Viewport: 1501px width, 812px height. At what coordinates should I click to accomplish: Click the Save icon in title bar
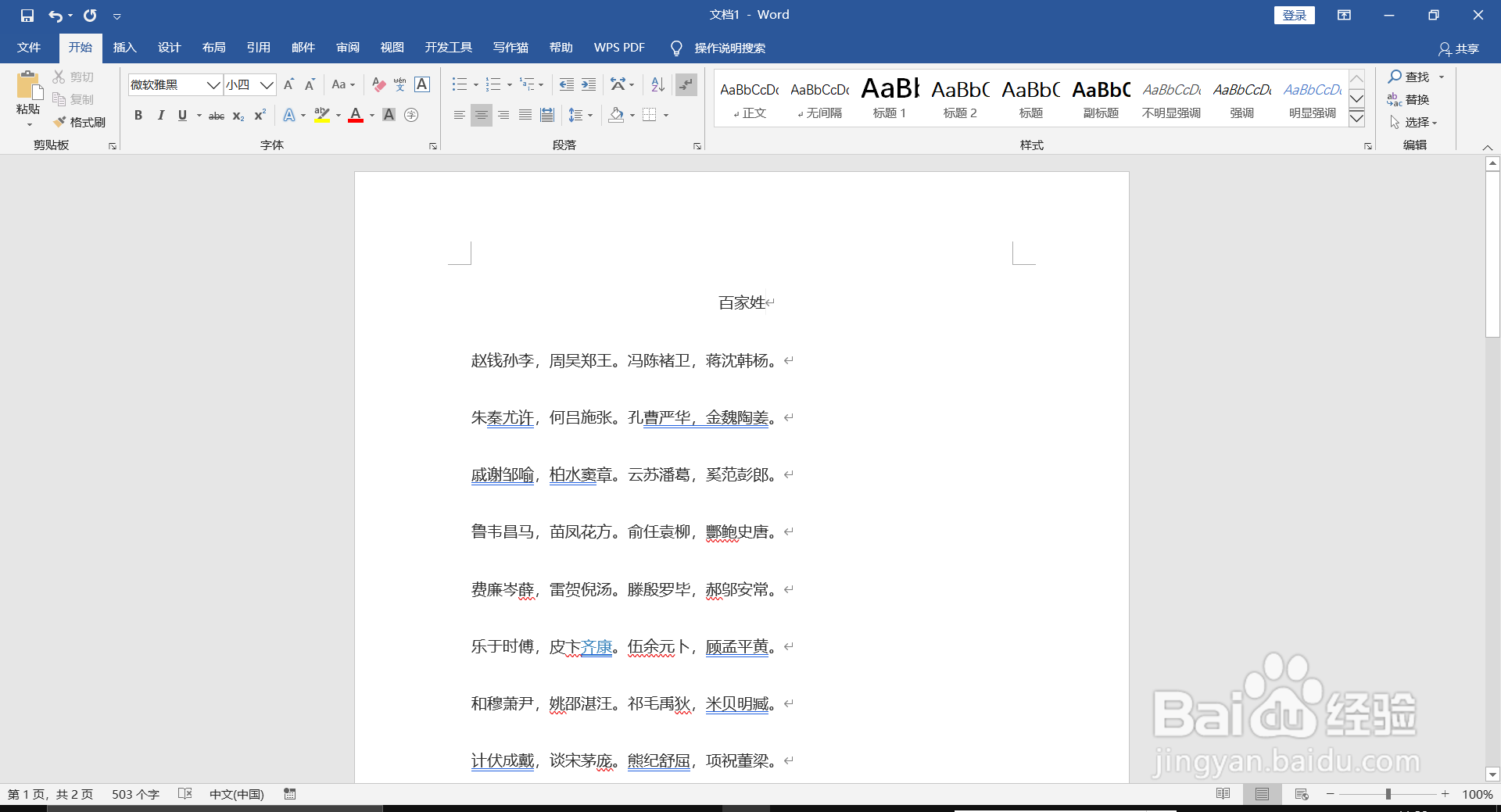[x=27, y=15]
